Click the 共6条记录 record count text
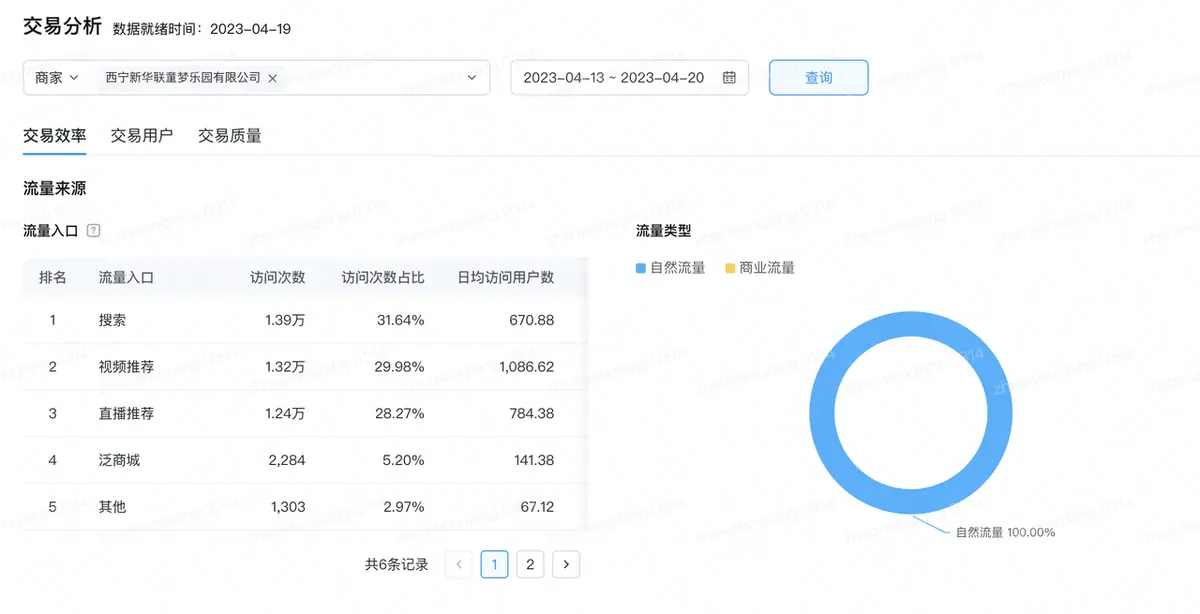The image size is (1200, 614). pyautogui.click(x=397, y=565)
